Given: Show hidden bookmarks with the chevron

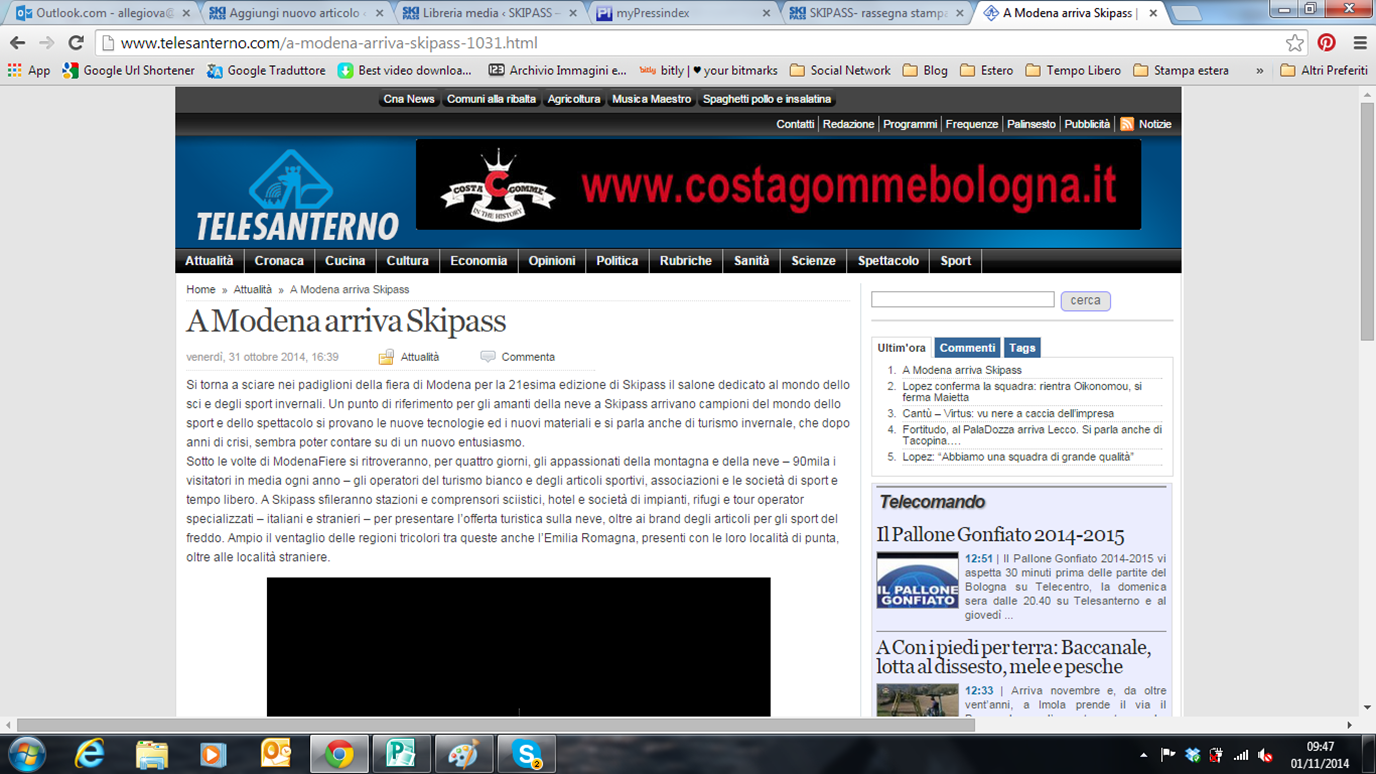Looking at the screenshot, I should 1259,71.
